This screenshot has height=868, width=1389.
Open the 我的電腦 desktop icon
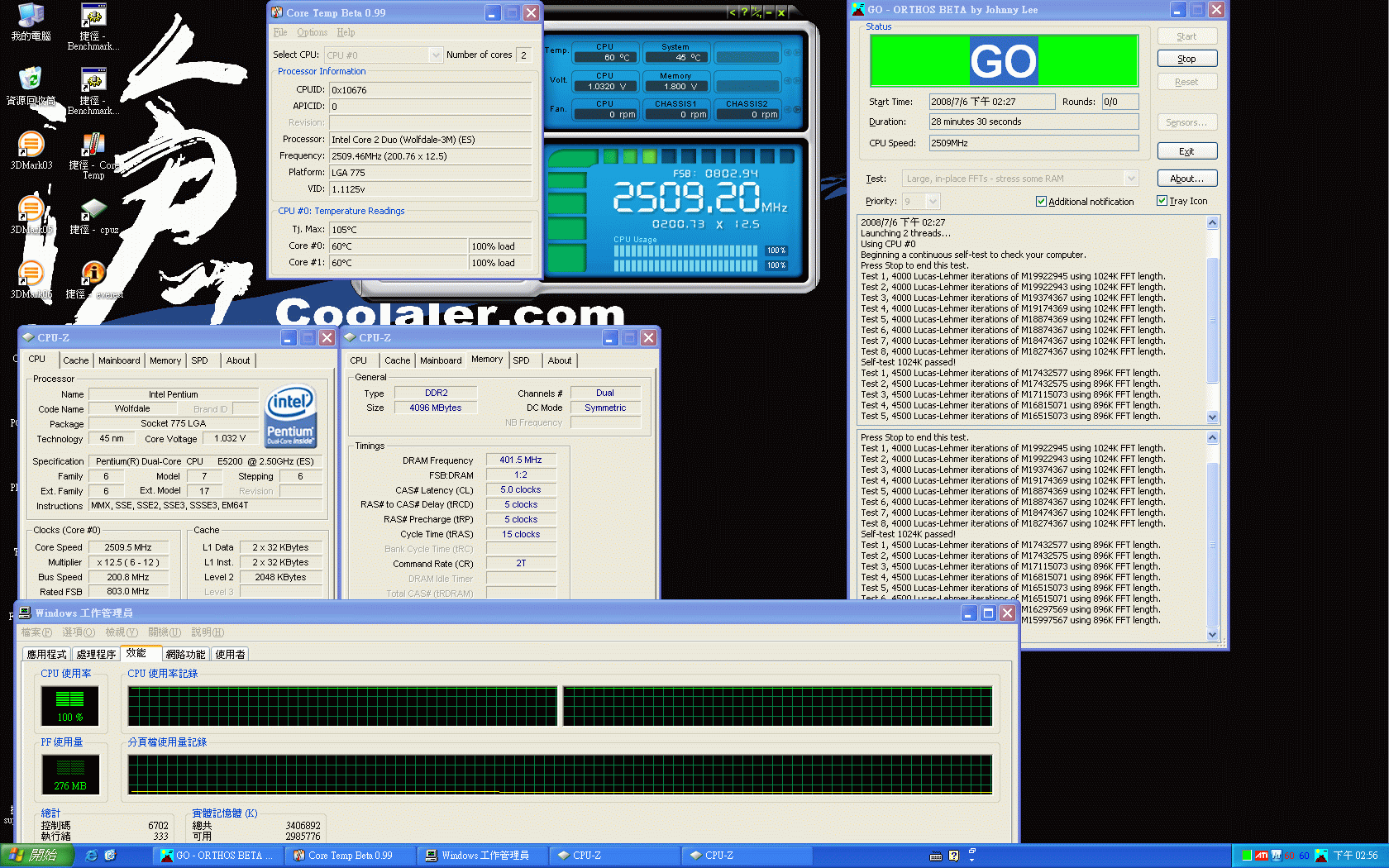tap(31, 22)
